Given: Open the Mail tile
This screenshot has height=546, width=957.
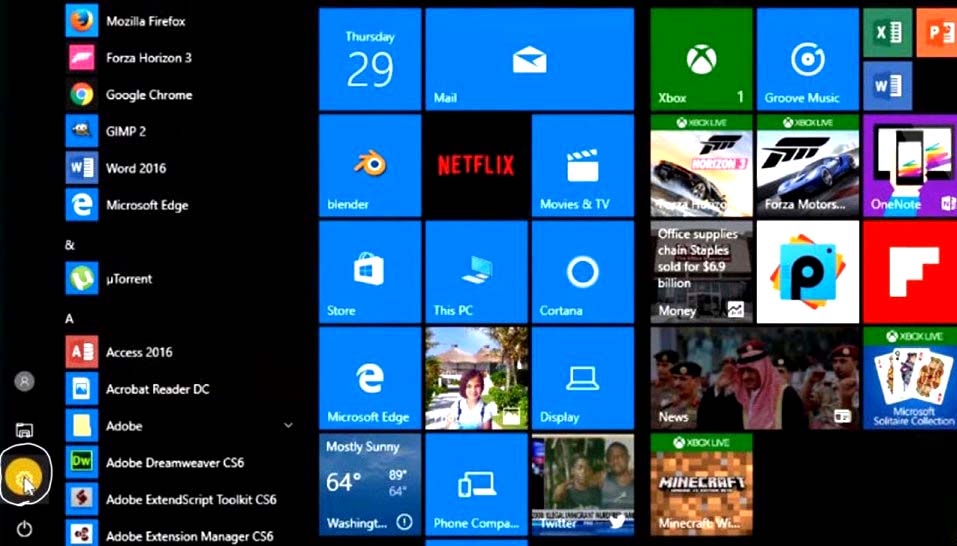Looking at the screenshot, I should coord(530,59).
